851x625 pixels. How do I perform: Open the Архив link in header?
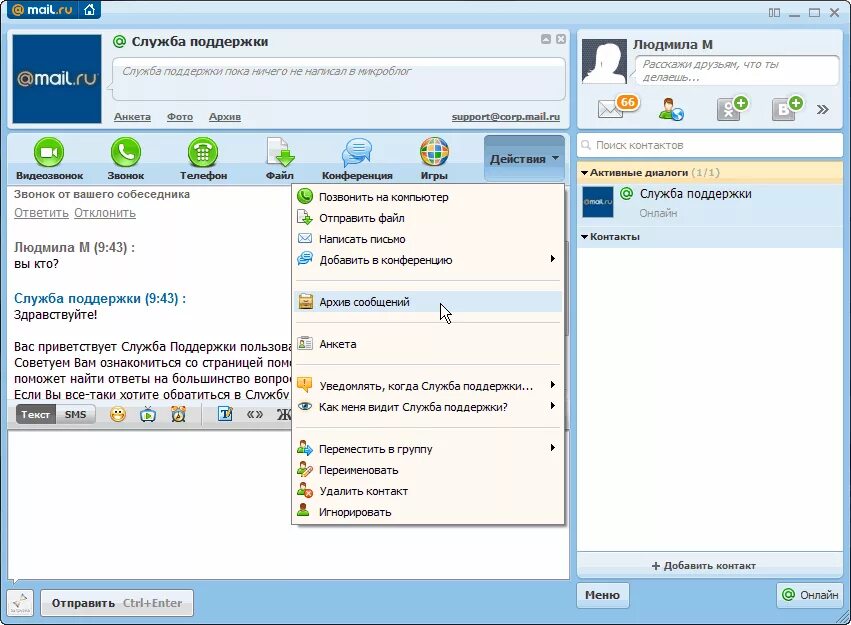click(225, 117)
